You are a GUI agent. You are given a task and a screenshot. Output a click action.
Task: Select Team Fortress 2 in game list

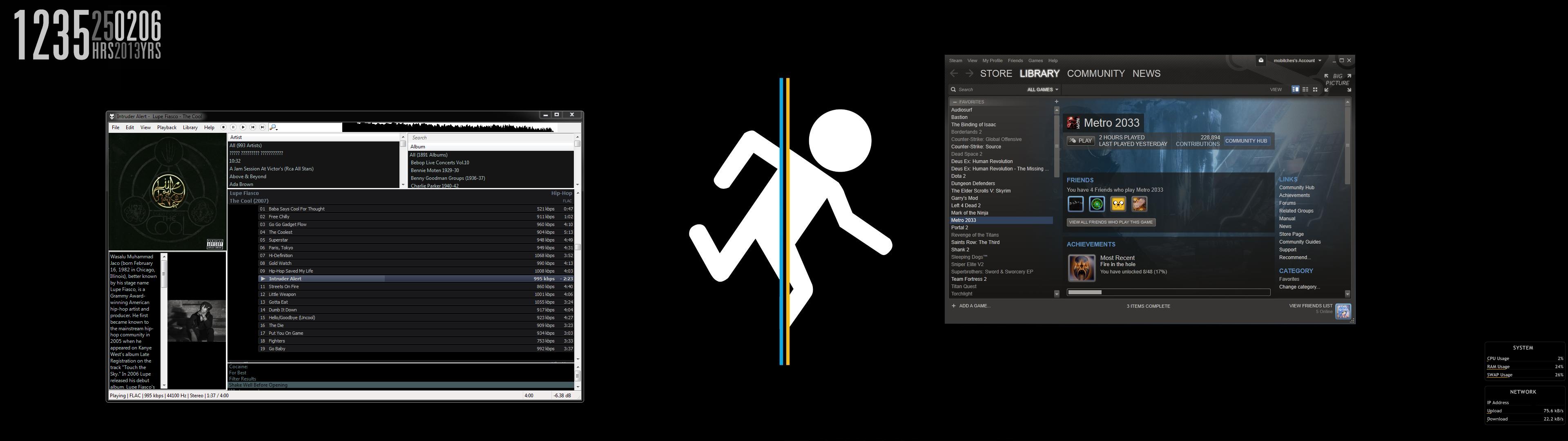1001,279
